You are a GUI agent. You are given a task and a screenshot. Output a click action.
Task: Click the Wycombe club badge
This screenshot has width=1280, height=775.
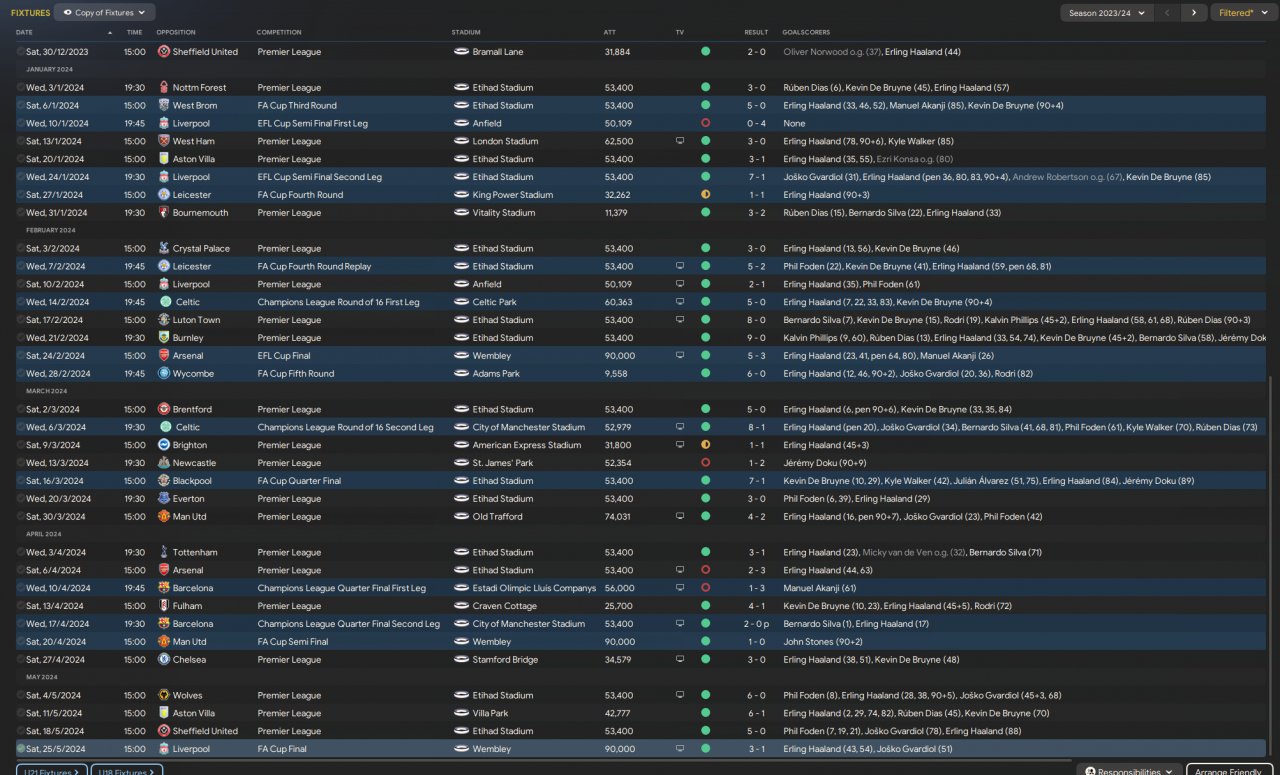point(164,374)
